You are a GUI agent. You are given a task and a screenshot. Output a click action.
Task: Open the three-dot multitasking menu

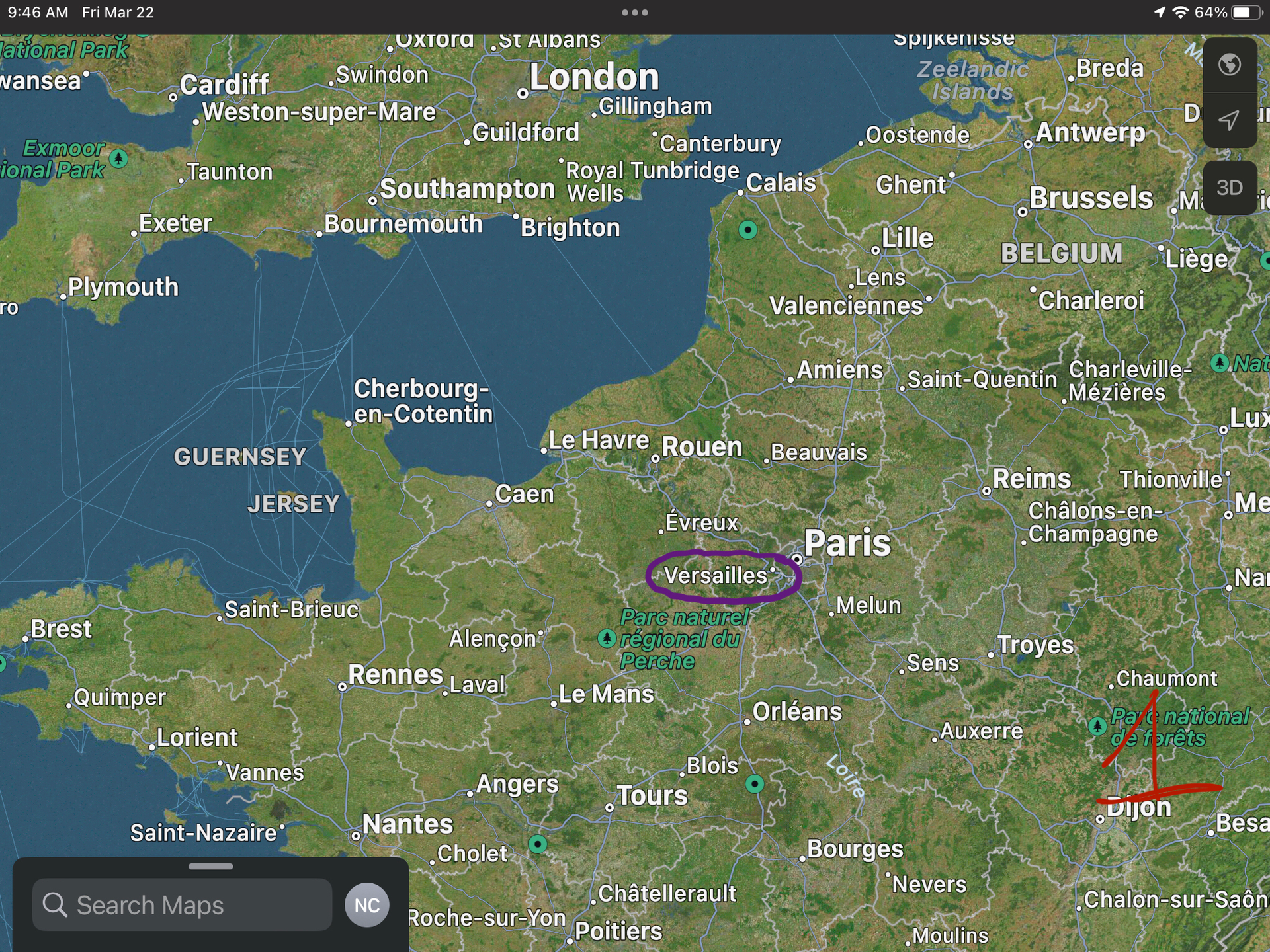pyautogui.click(x=635, y=12)
